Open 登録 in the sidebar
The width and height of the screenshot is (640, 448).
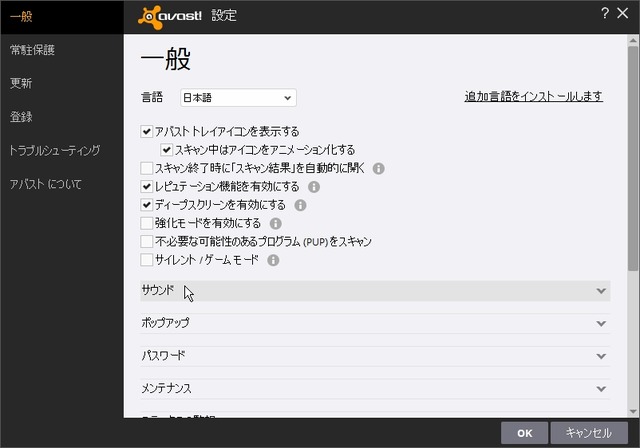tap(21, 117)
